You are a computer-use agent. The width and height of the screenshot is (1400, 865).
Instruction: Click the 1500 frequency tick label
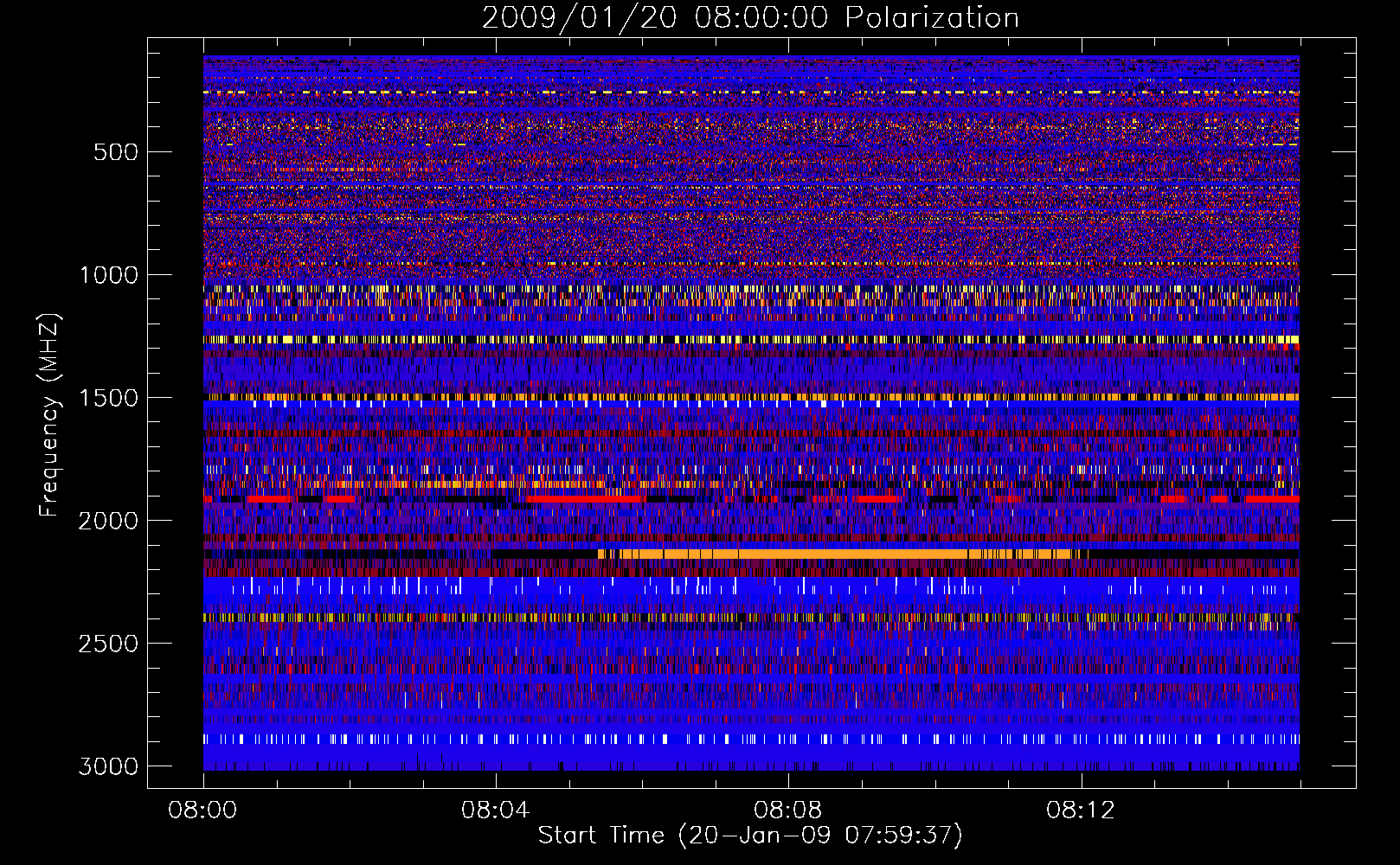[109, 398]
